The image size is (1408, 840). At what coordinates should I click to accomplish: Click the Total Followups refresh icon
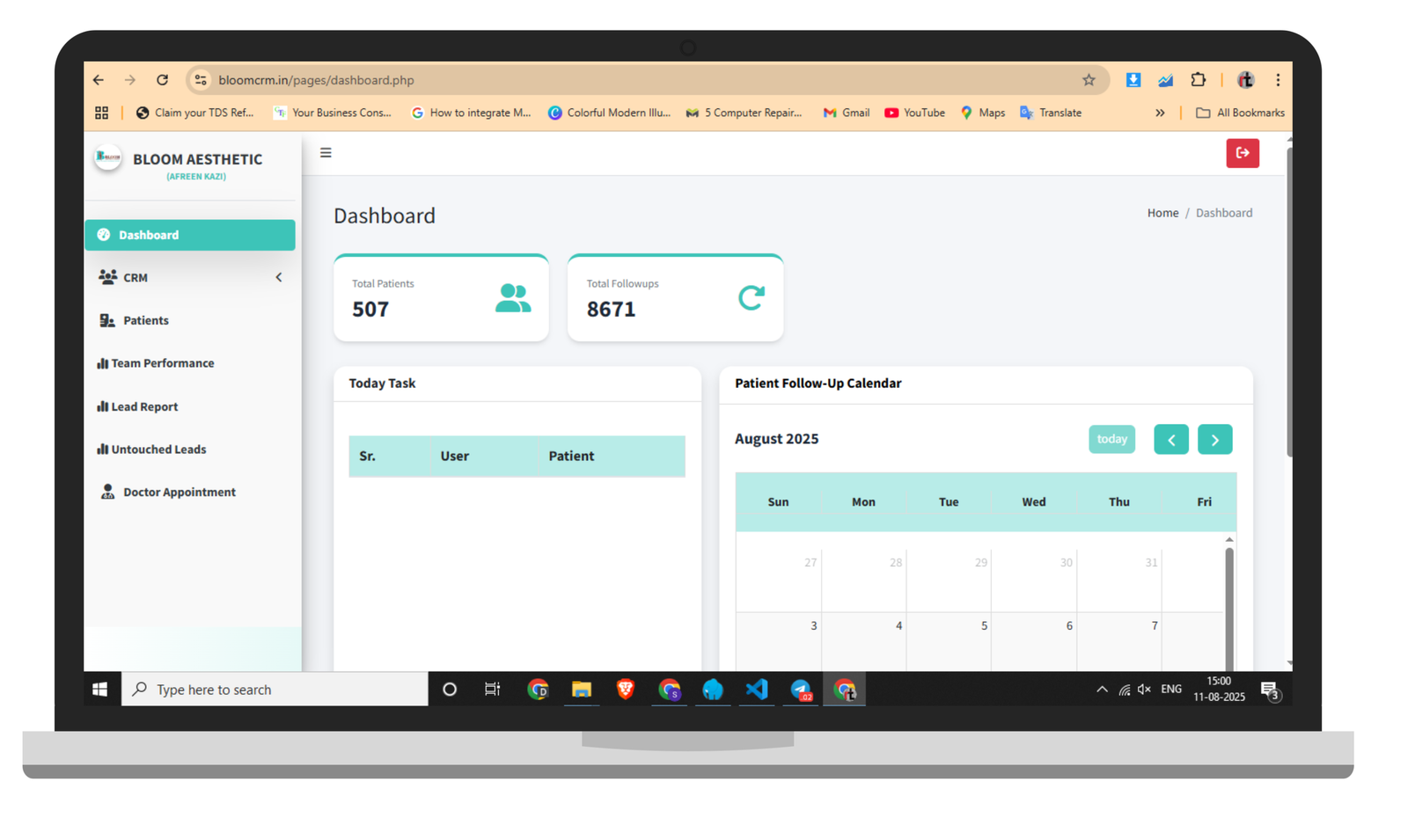point(751,298)
